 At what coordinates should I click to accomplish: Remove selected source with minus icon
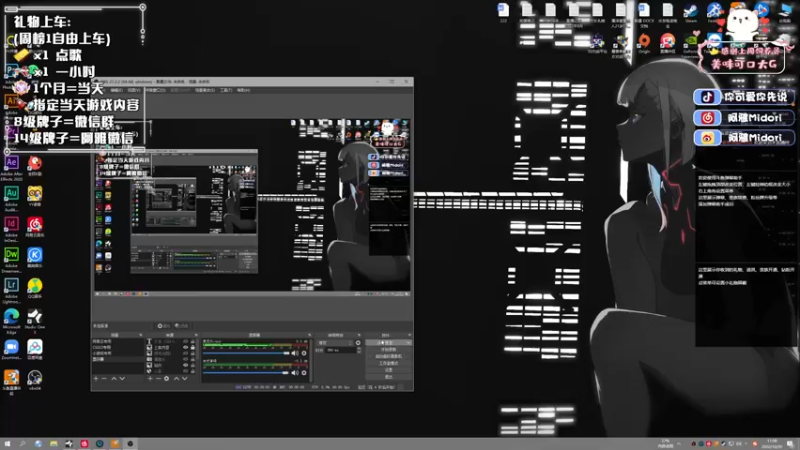(x=158, y=379)
